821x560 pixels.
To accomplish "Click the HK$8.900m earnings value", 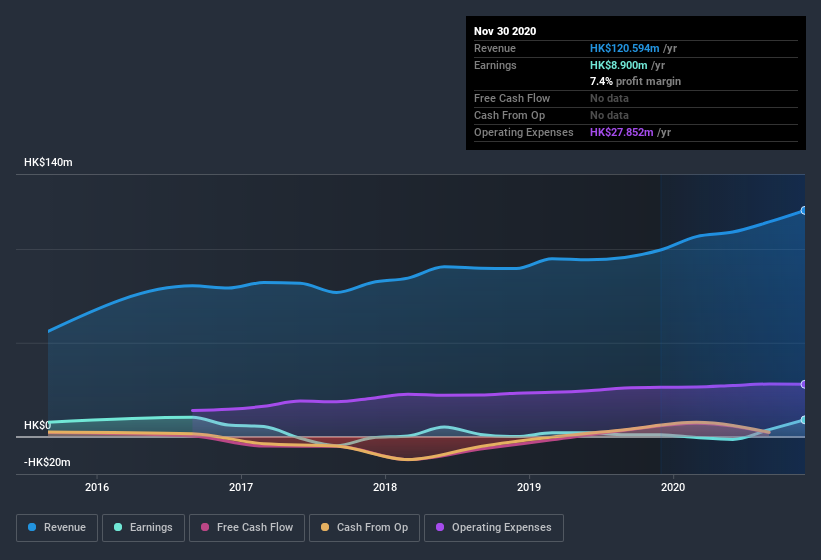I will pos(618,65).
